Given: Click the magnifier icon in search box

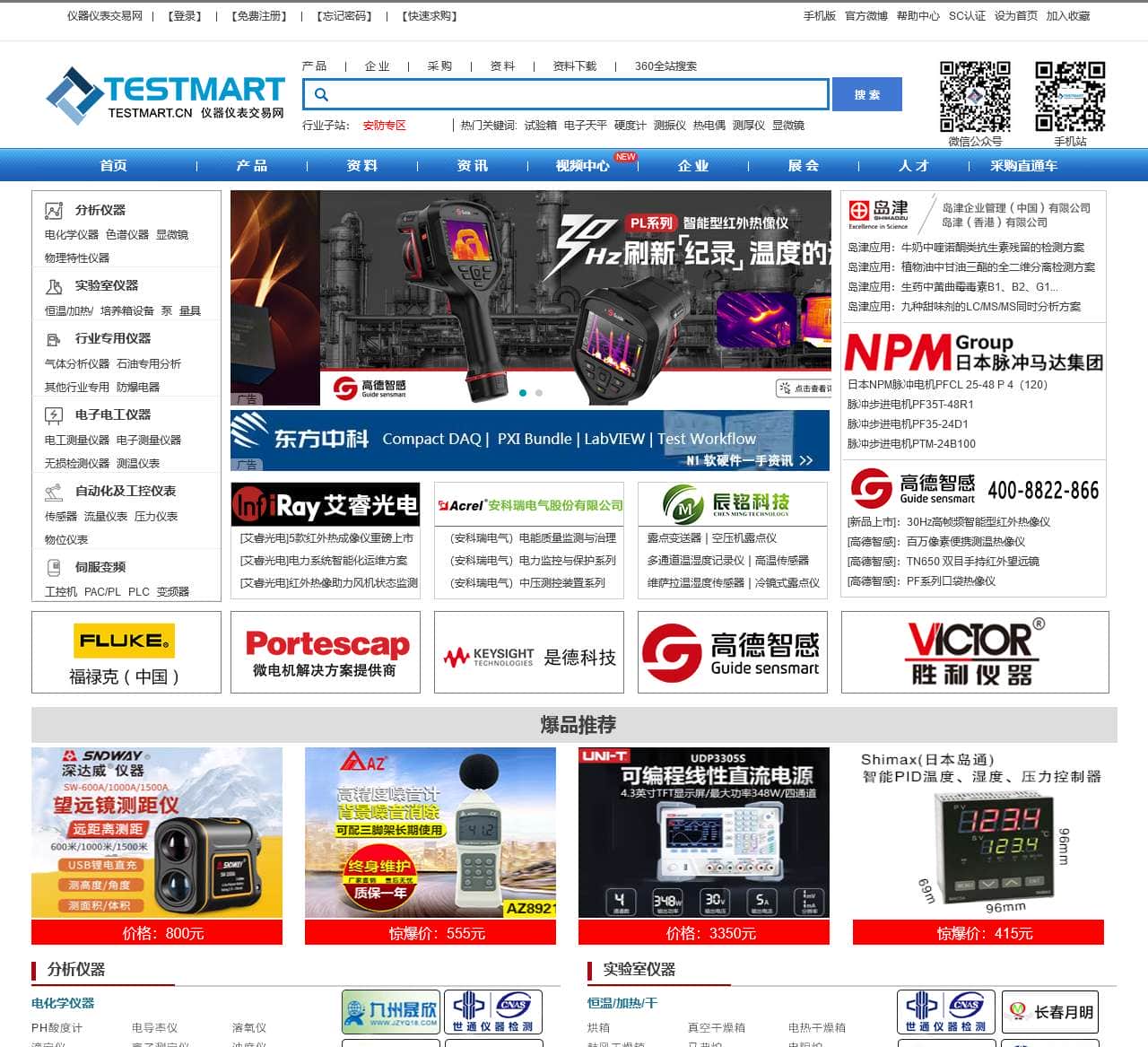Looking at the screenshot, I should (x=322, y=94).
